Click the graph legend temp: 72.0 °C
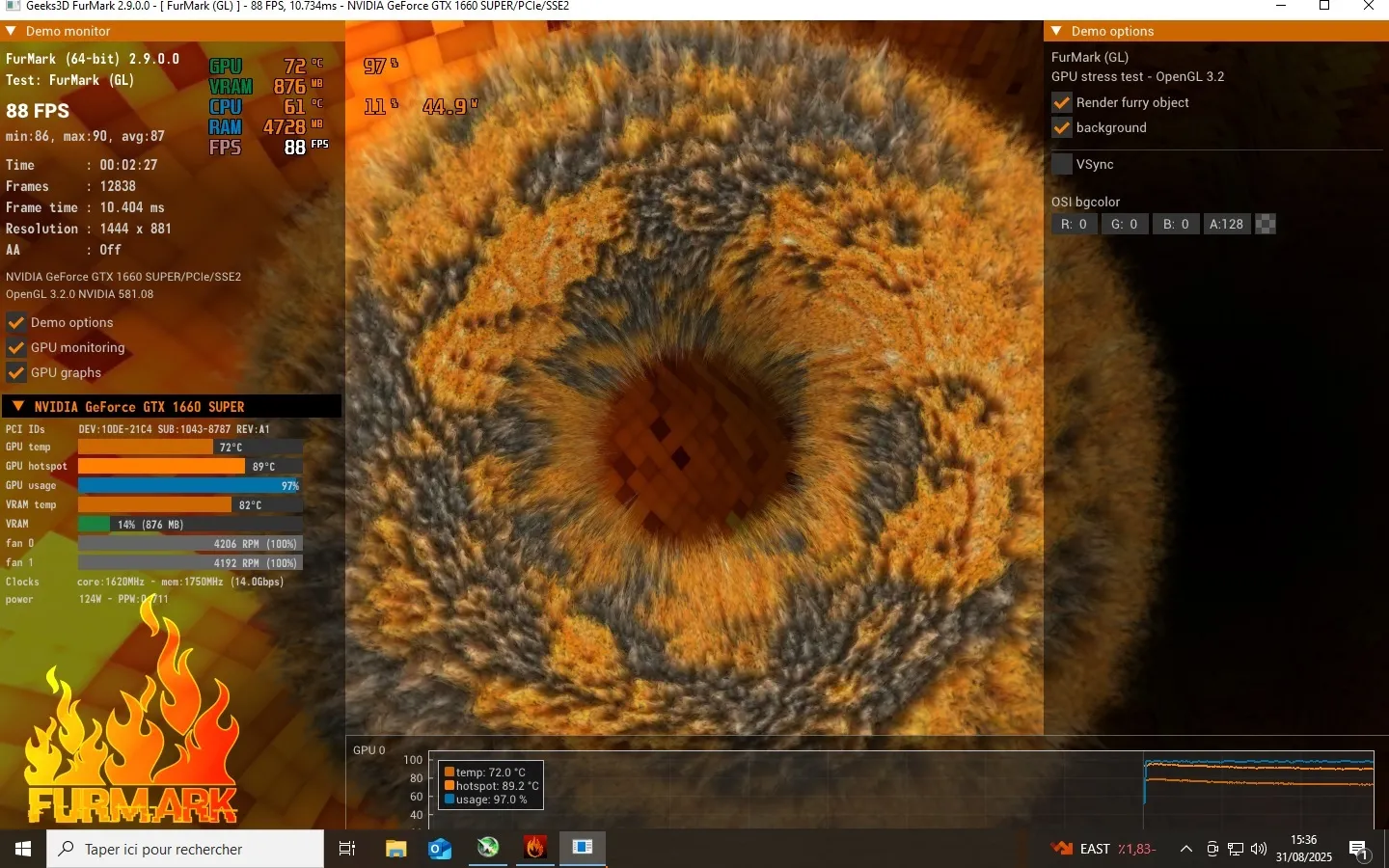 484,773
